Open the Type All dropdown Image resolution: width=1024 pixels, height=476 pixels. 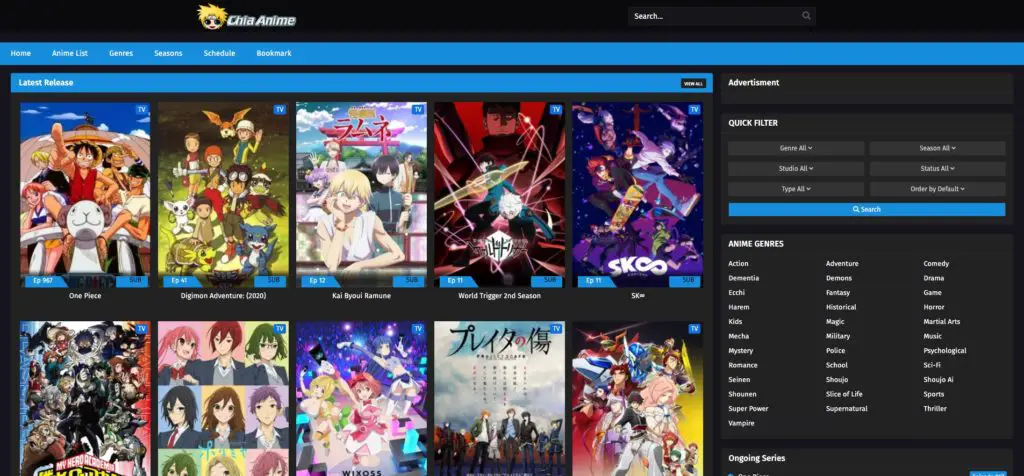(x=796, y=189)
